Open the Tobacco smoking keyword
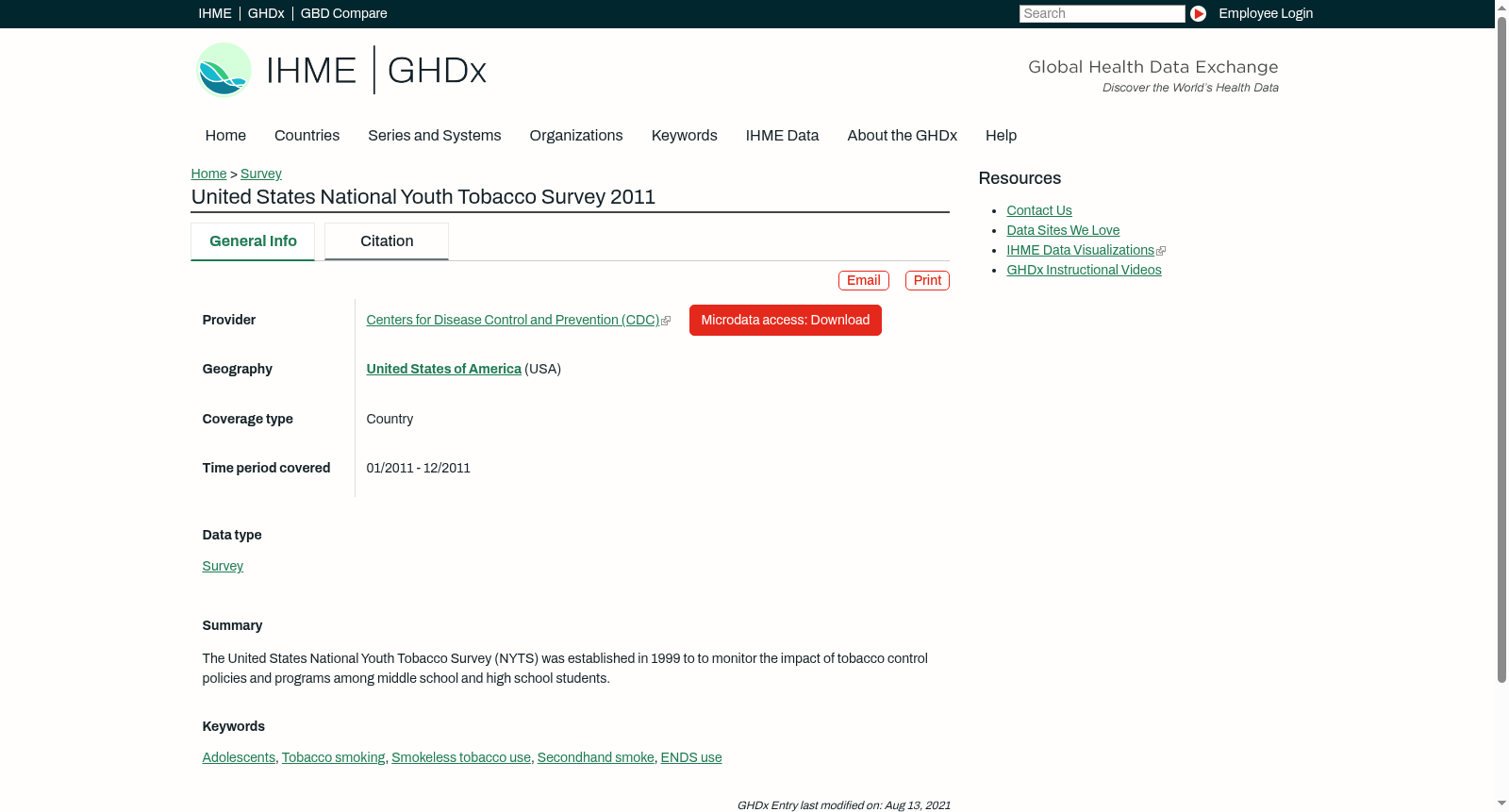 pyautogui.click(x=333, y=757)
